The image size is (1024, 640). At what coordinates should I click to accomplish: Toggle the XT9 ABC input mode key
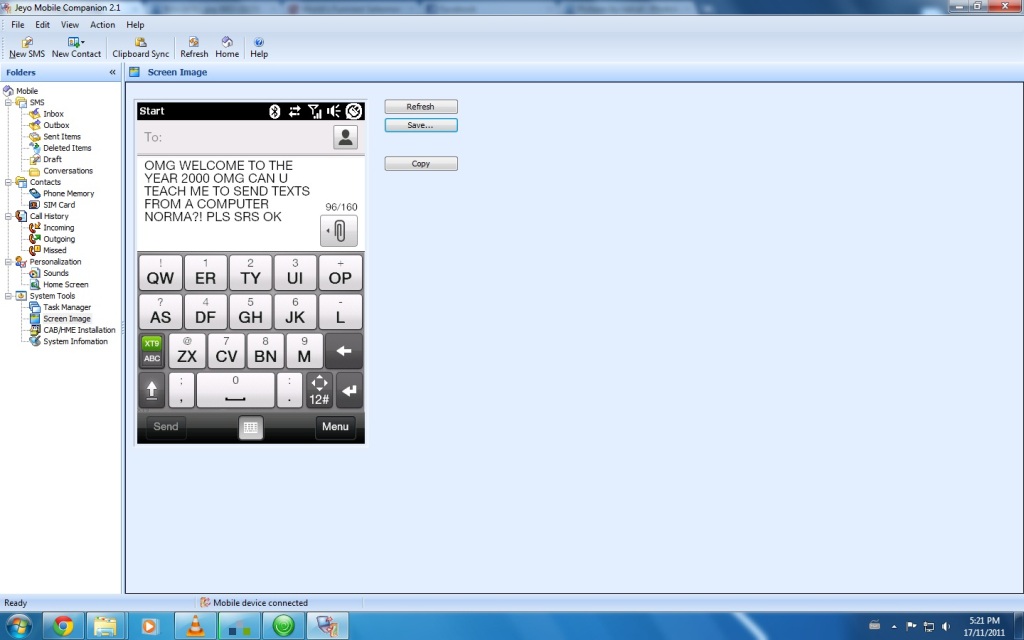tap(152, 350)
